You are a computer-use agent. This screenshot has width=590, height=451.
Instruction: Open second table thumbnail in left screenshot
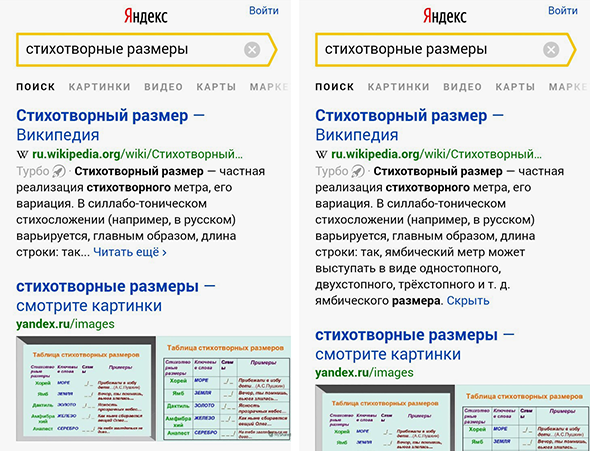pos(224,389)
